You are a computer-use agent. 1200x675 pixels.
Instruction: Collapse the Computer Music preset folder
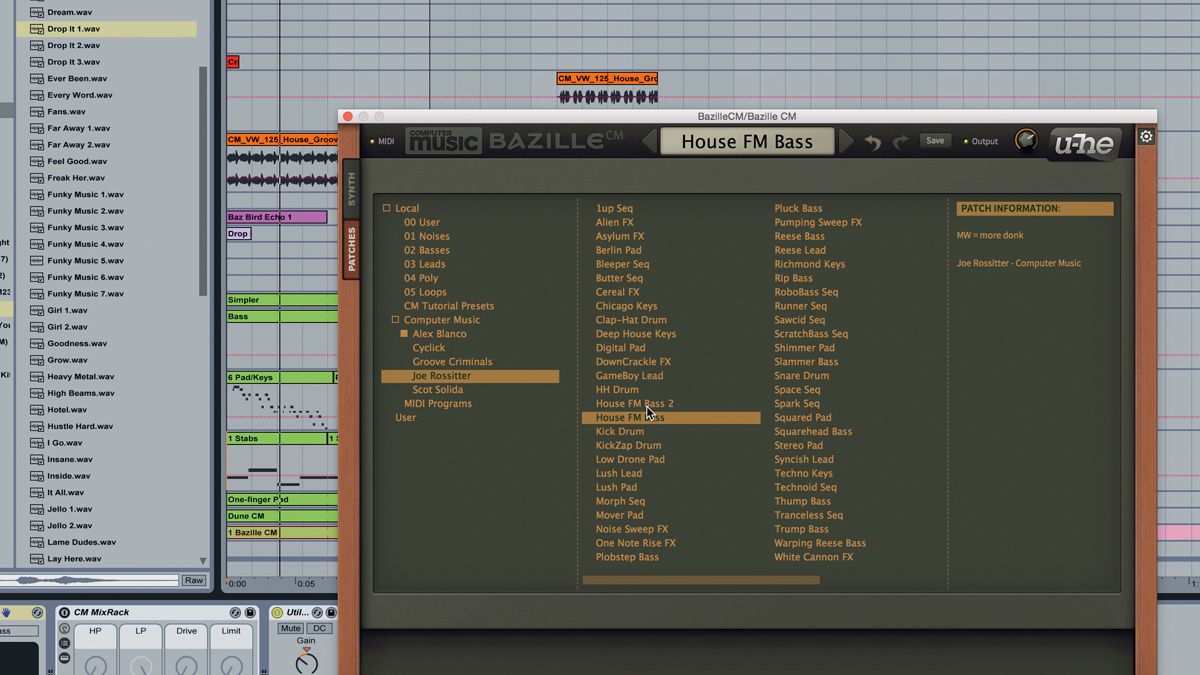click(394, 319)
